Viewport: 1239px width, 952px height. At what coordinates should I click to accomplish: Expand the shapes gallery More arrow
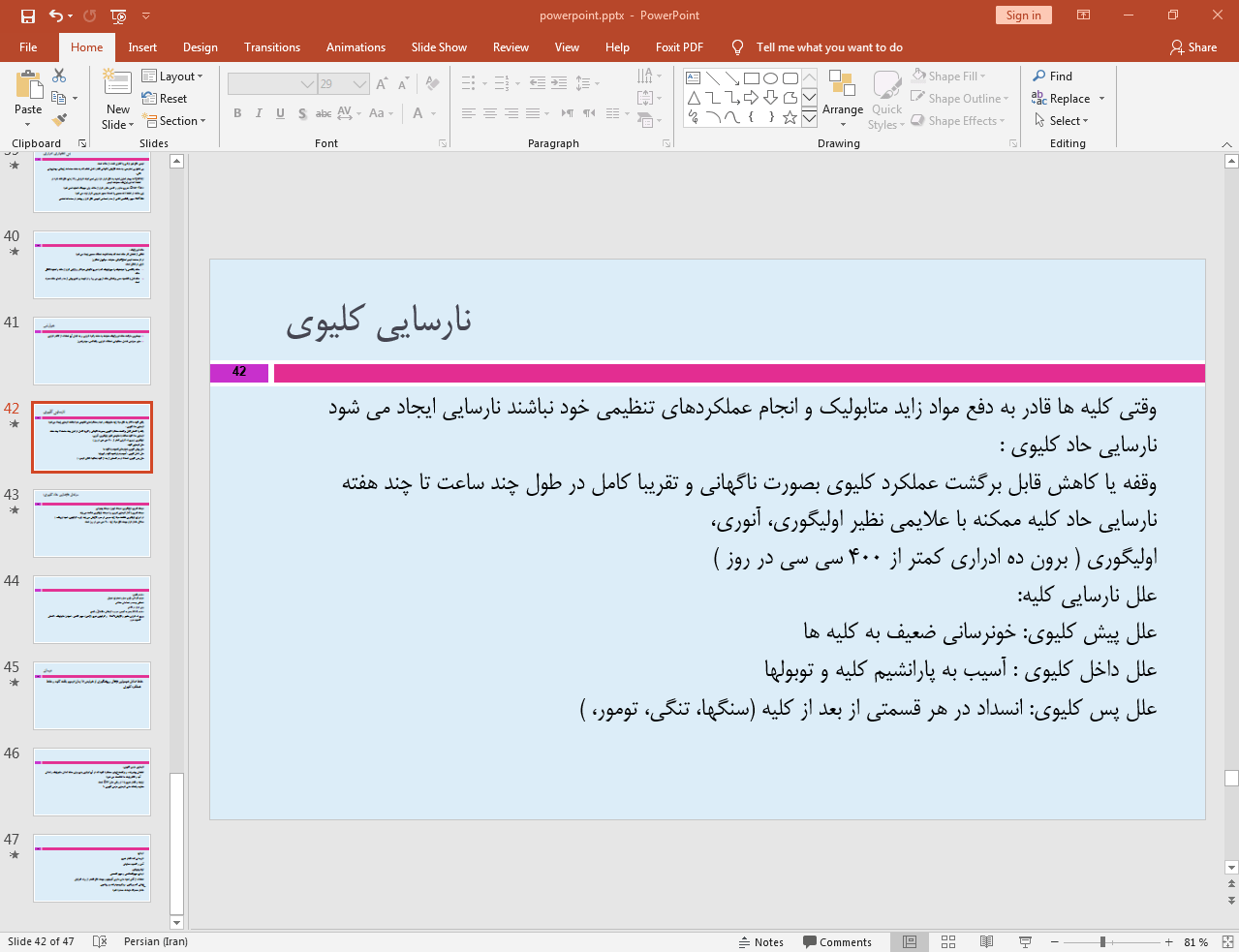pos(809,117)
